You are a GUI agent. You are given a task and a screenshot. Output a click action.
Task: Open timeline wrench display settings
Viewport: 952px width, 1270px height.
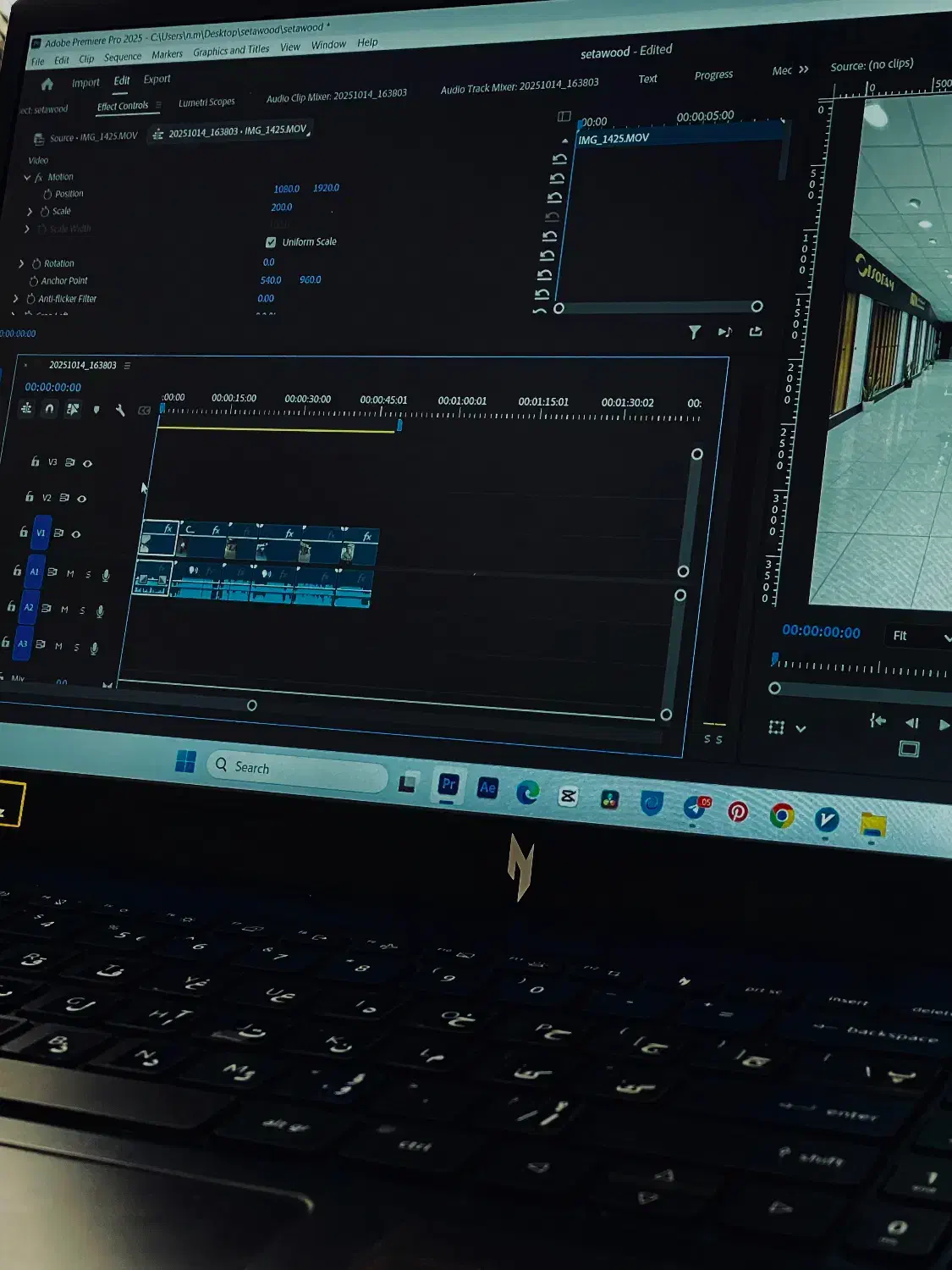pos(120,411)
